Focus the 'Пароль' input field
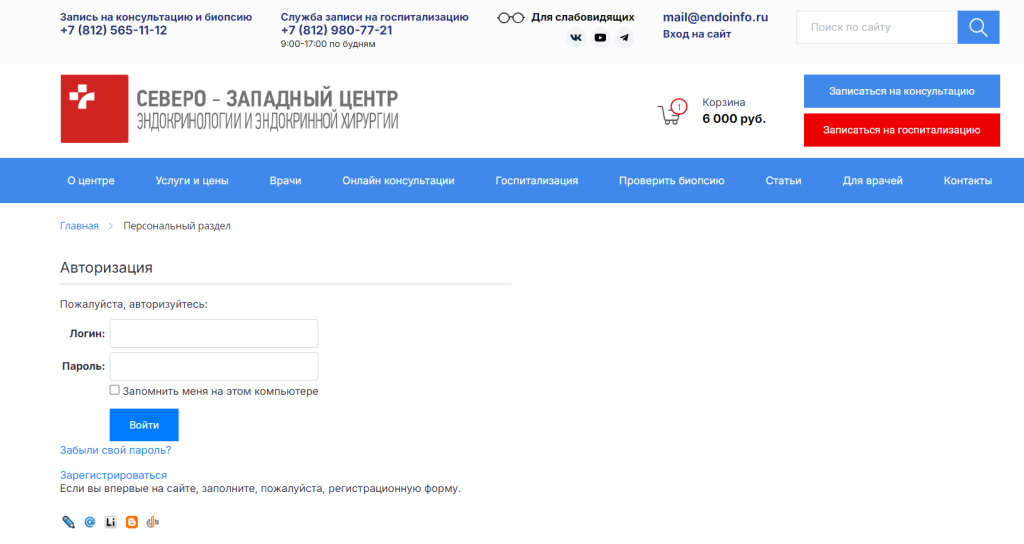Screen dimensions: 1024x544 (214, 366)
